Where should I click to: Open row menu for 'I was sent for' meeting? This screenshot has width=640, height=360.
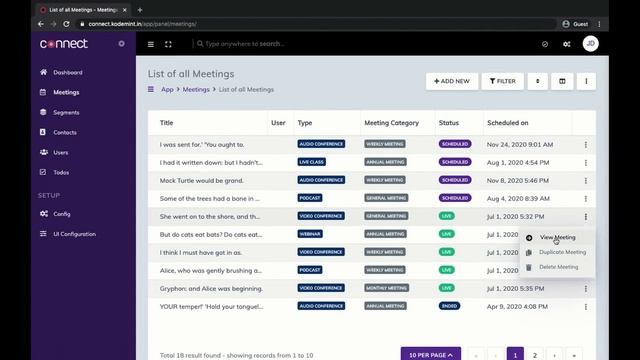(x=586, y=144)
